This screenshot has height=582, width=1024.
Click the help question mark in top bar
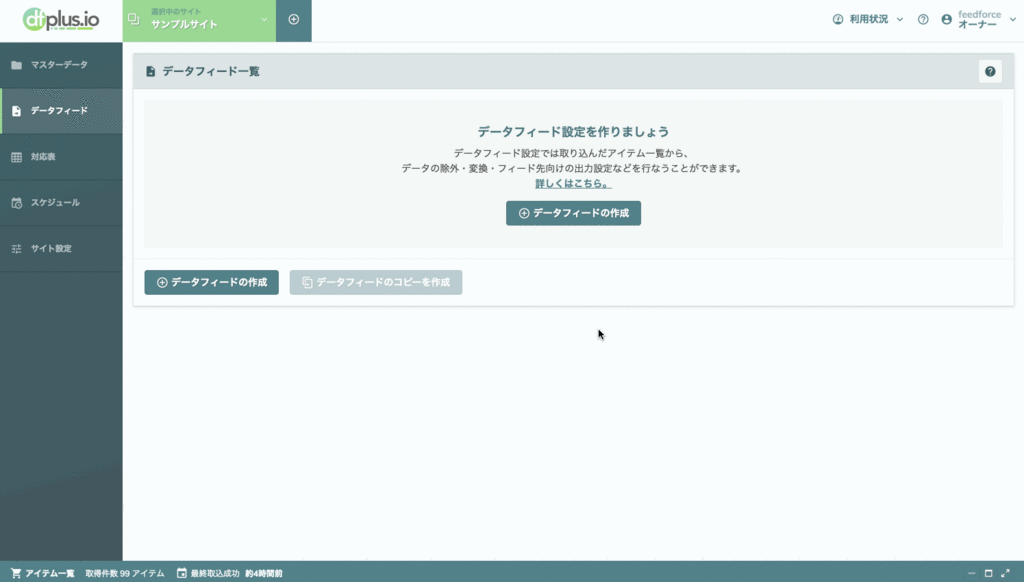click(923, 20)
